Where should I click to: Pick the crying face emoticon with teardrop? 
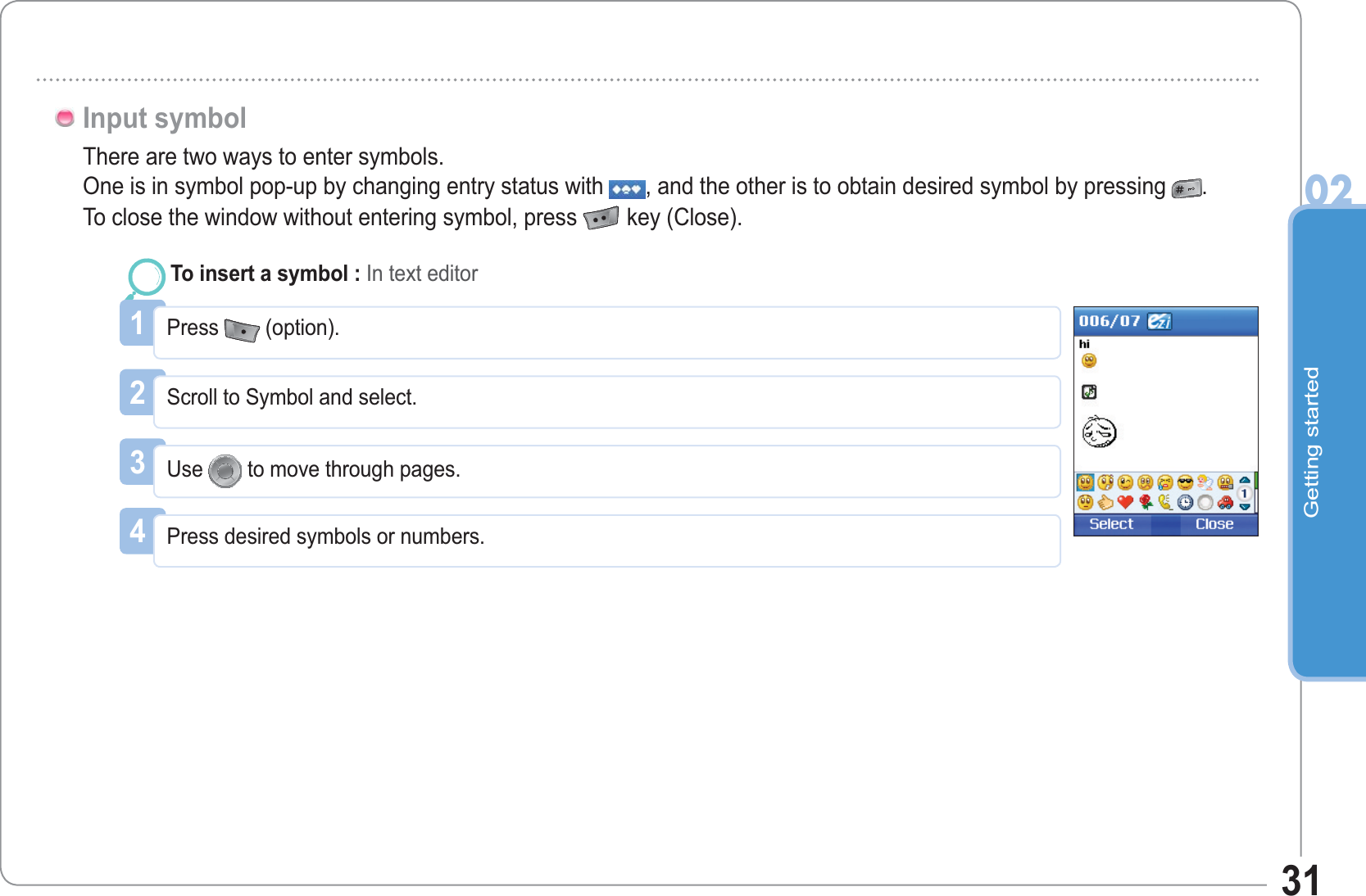[1165, 482]
